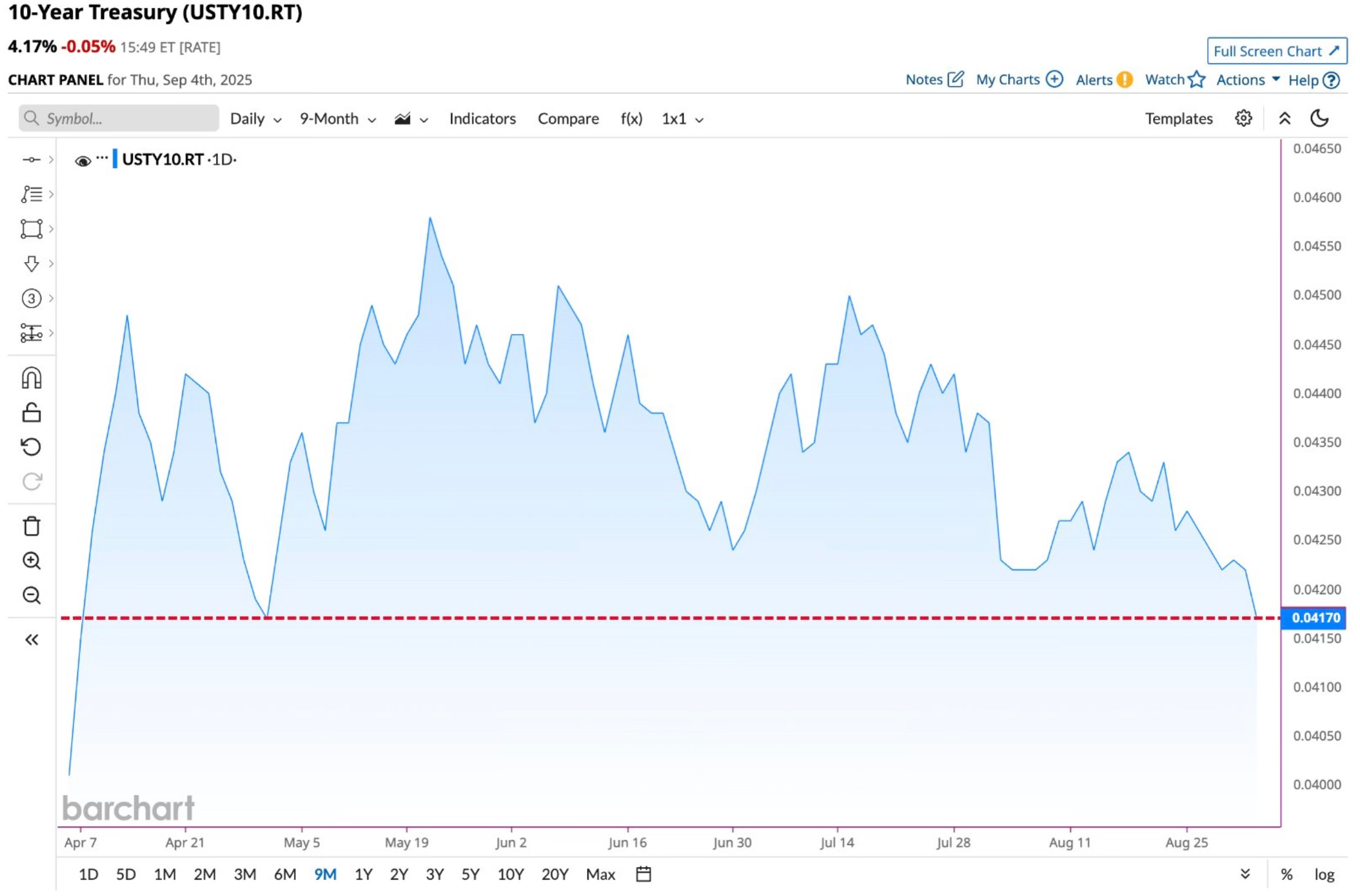Open chart settings with the gear icon
Image resolution: width=1360 pixels, height=896 pixels.
pyautogui.click(x=1243, y=118)
